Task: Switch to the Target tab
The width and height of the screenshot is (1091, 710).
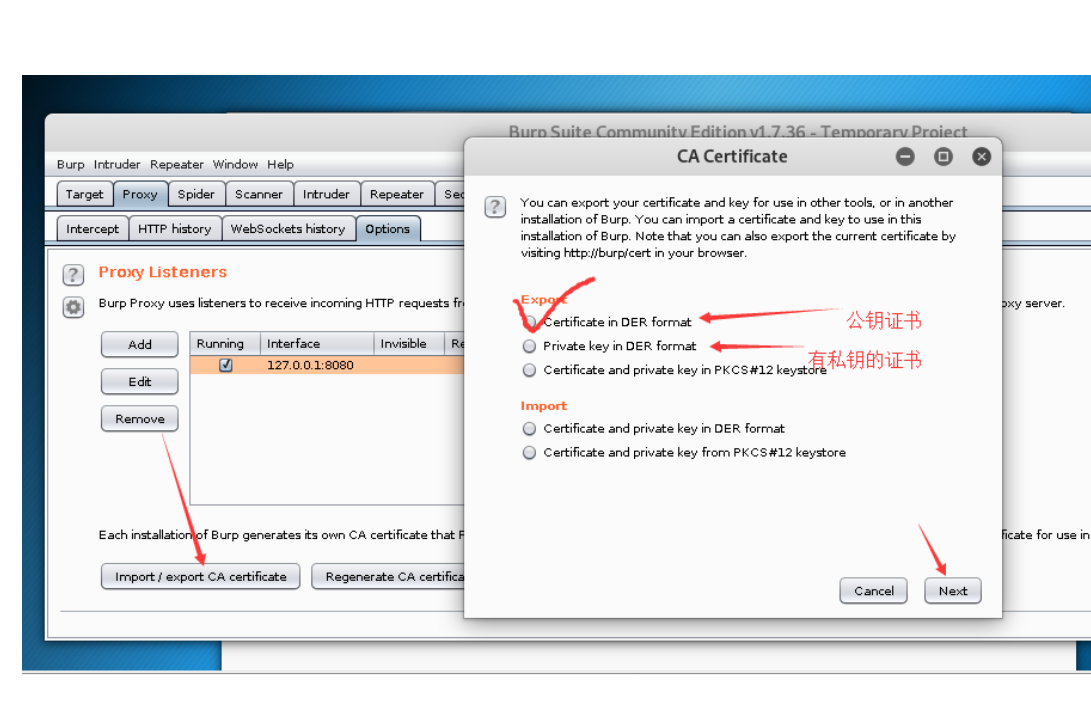Action: pos(84,194)
